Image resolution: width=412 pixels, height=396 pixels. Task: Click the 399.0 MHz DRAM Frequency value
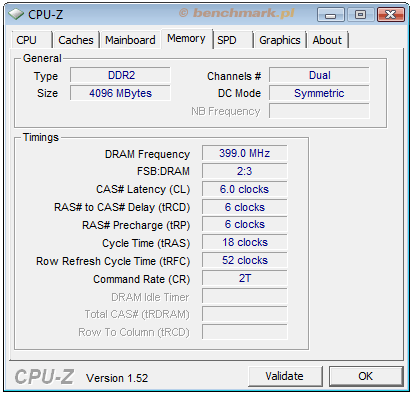point(245,153)
